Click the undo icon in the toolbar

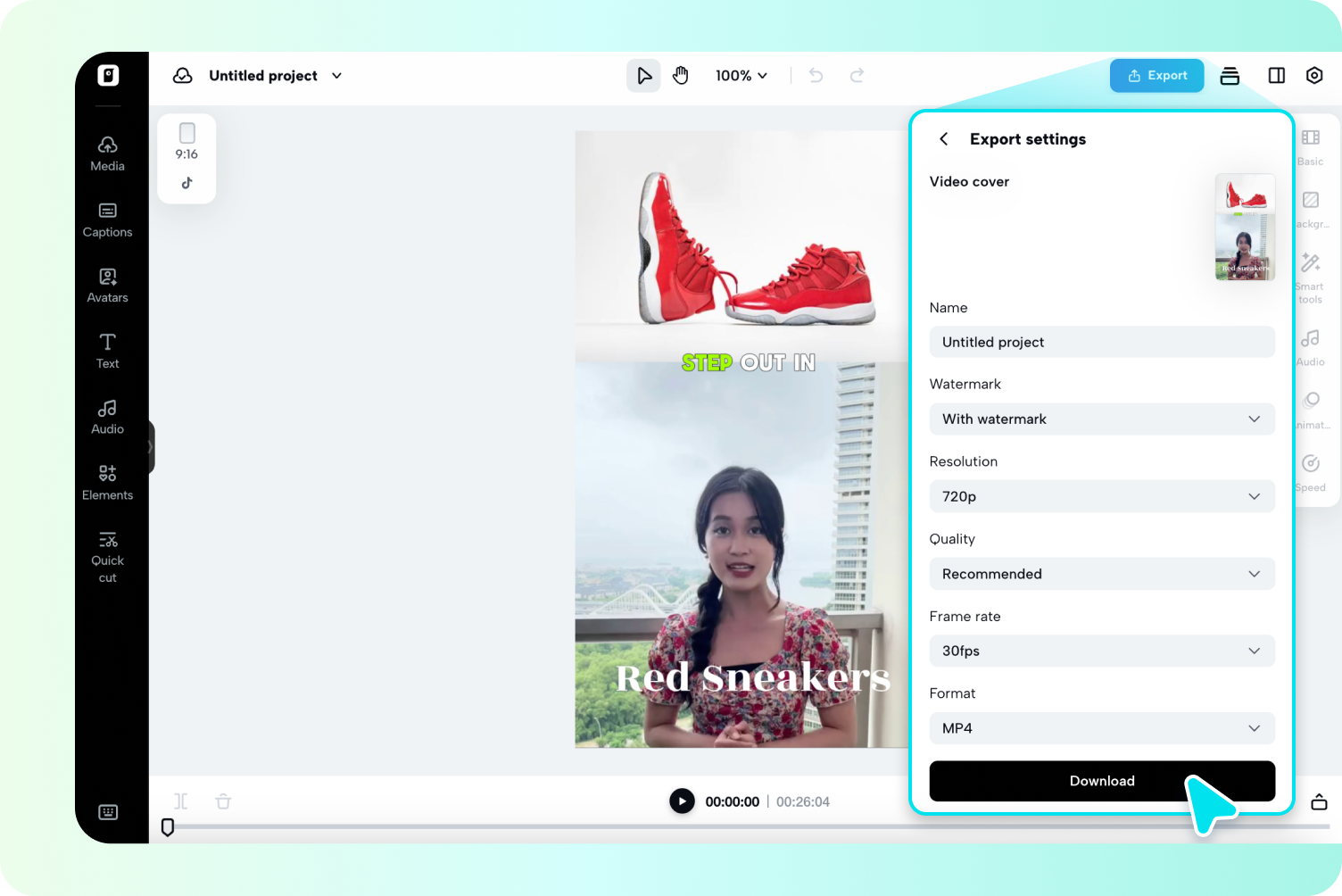point(815,76)
